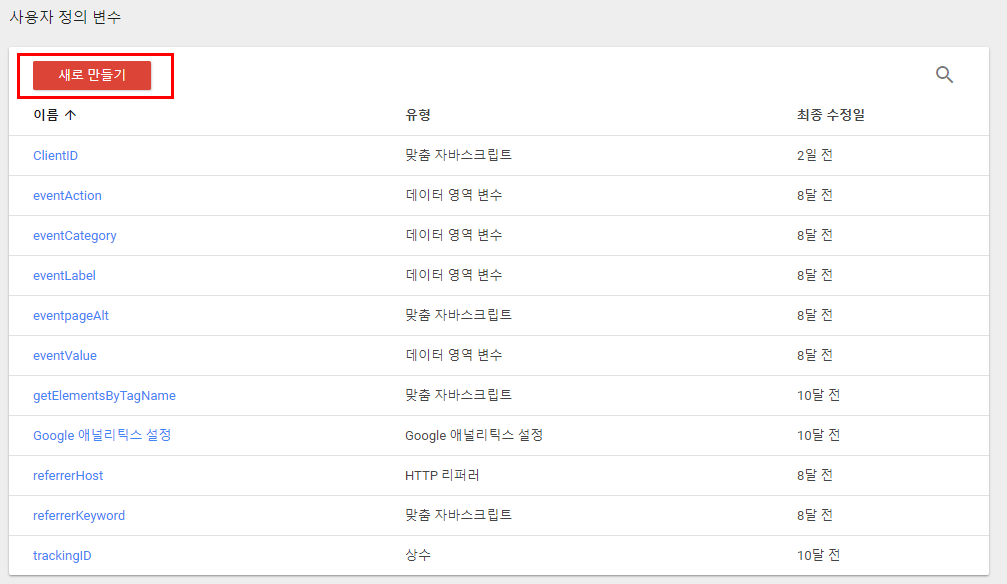Open the eventValue variable

(x=65, y=355)
